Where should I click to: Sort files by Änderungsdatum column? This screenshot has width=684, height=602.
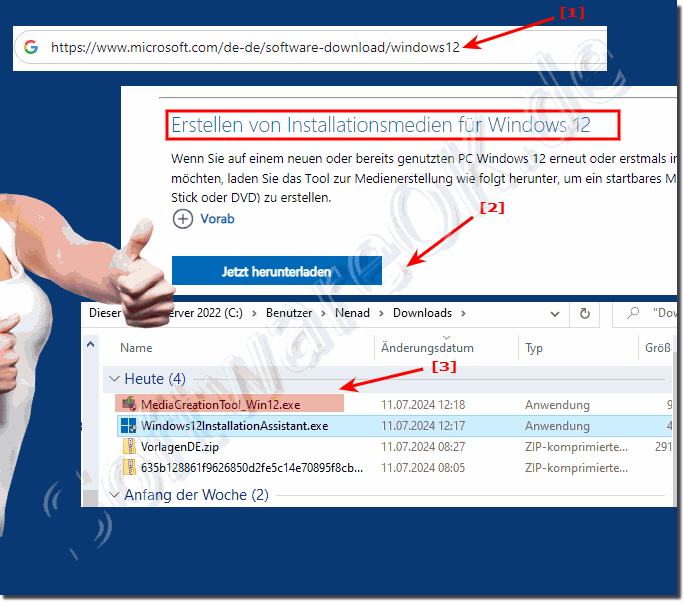pyautogui.click(x=427, y=348)
